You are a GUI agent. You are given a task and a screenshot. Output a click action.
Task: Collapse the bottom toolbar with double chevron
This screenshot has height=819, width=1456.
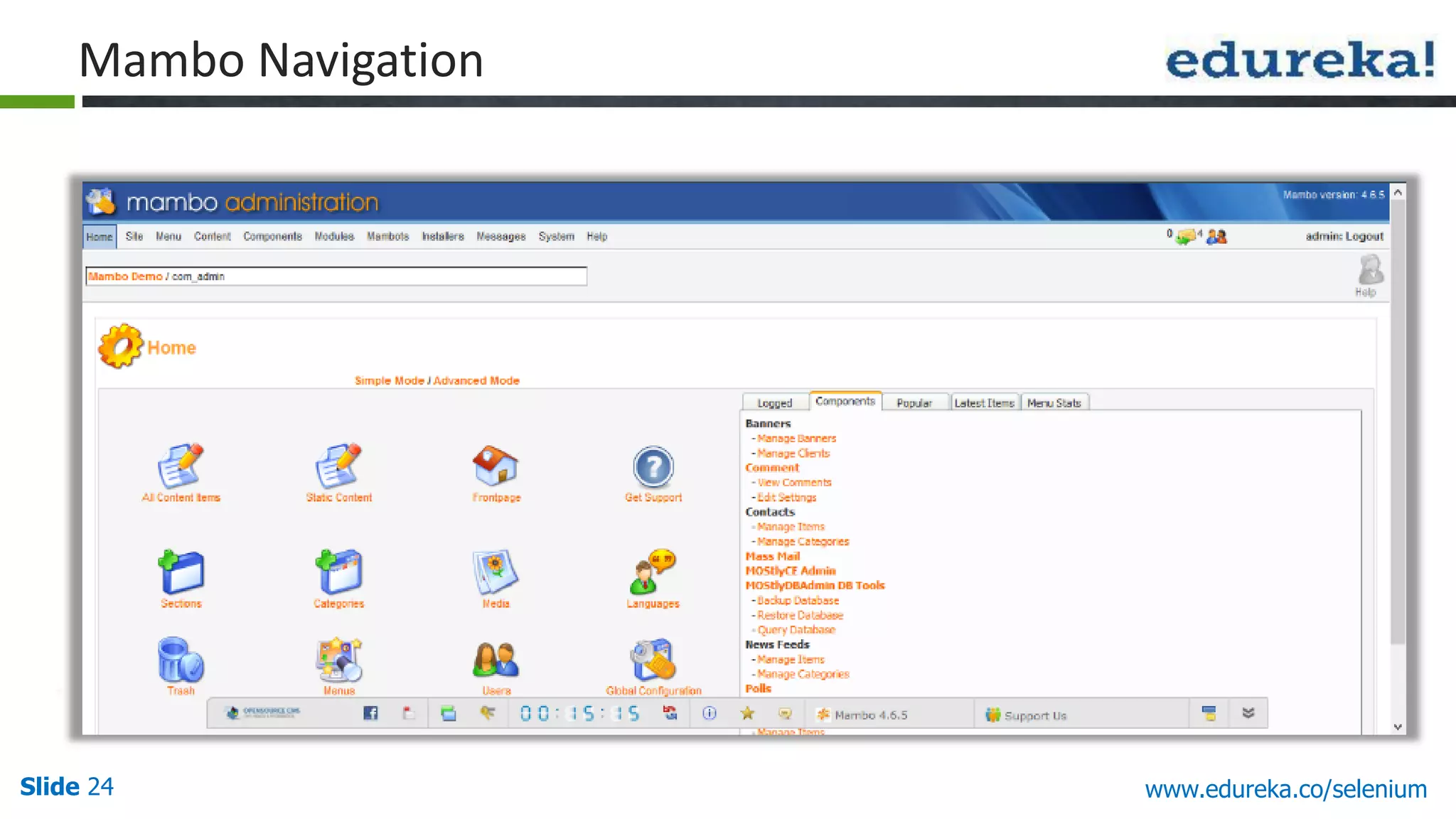(x=1248, y=713)
